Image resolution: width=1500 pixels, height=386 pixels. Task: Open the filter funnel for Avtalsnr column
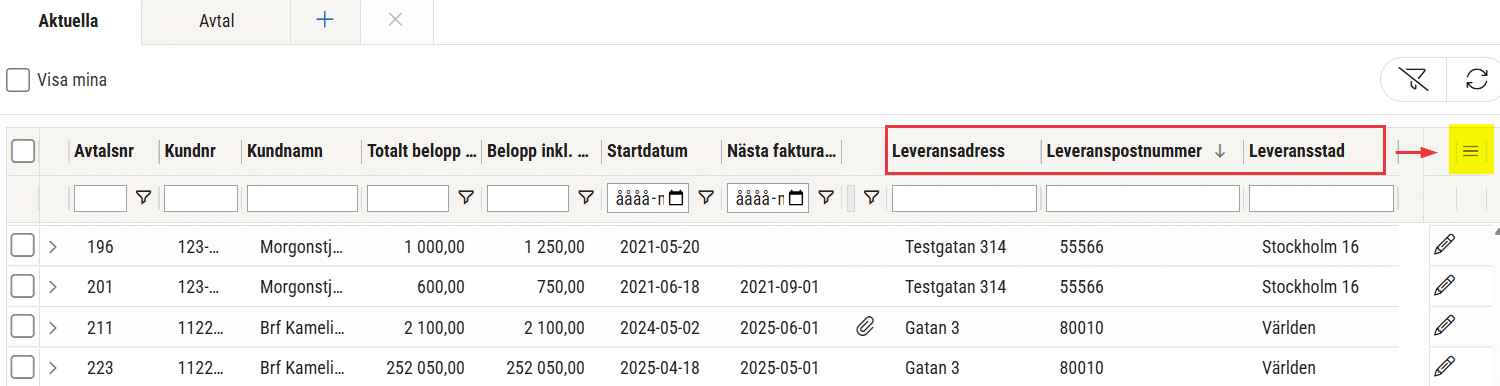pos(143,199)
